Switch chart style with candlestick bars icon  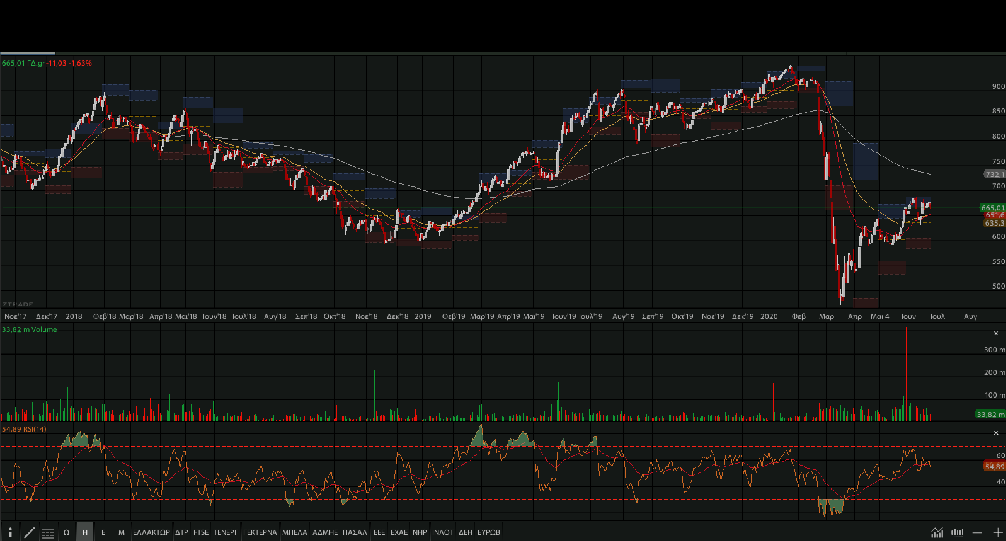click(x=957, y=532)
